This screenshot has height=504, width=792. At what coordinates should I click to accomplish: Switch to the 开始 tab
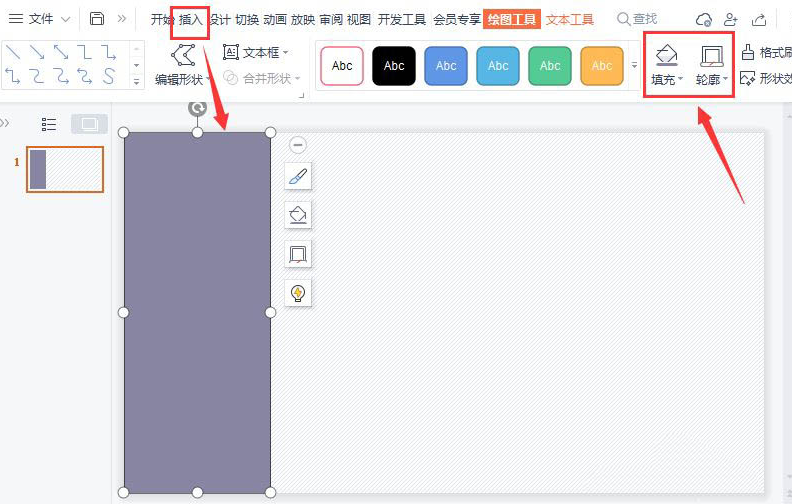(x=162, y=20)
